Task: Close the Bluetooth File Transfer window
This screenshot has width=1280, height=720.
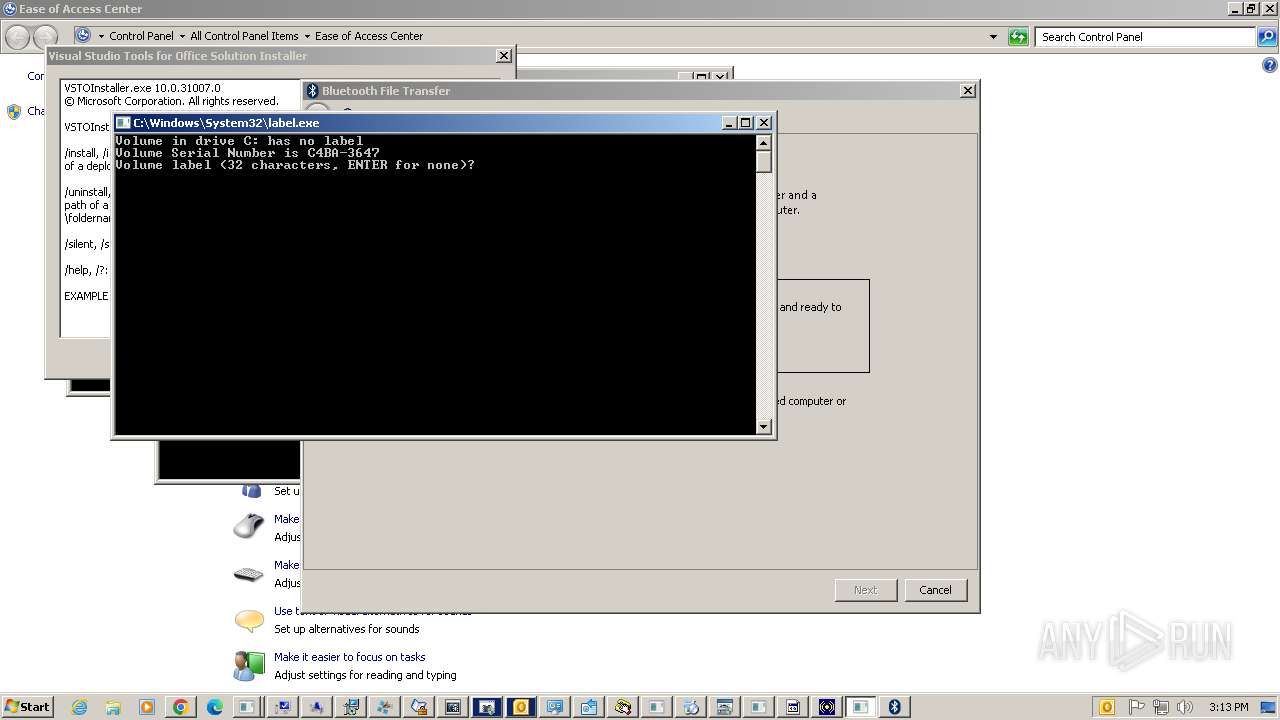Action: click(967, 90)
